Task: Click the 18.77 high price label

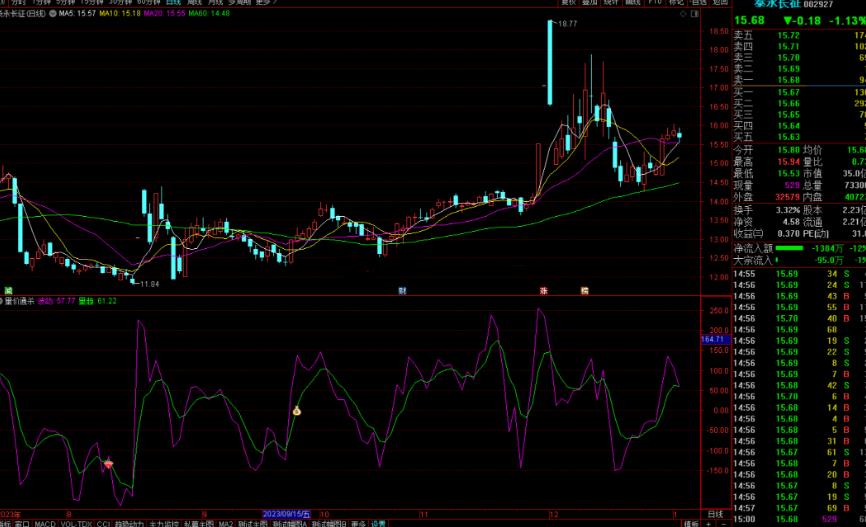Action: (x=568, y=24)
